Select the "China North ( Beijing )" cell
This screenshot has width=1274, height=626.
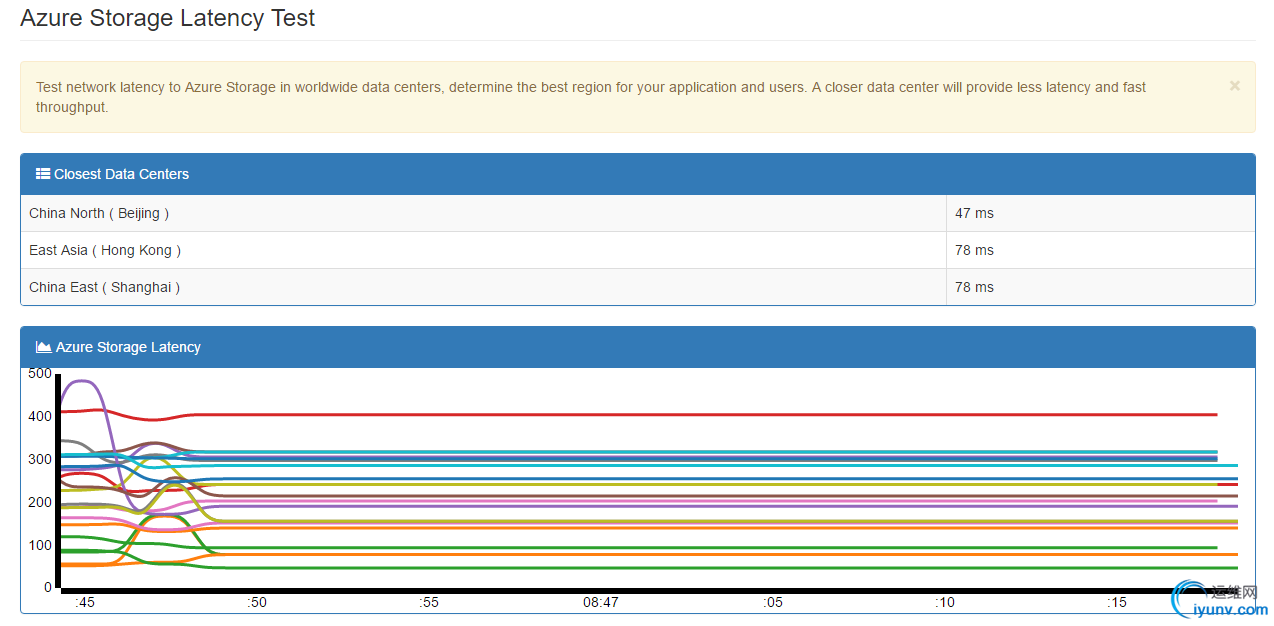click(483, 213)
